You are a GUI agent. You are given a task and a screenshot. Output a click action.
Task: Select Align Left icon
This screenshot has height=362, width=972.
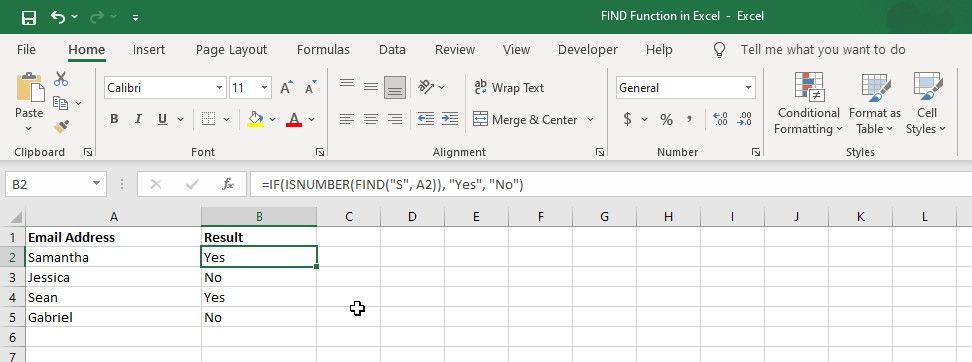[347, 119]
